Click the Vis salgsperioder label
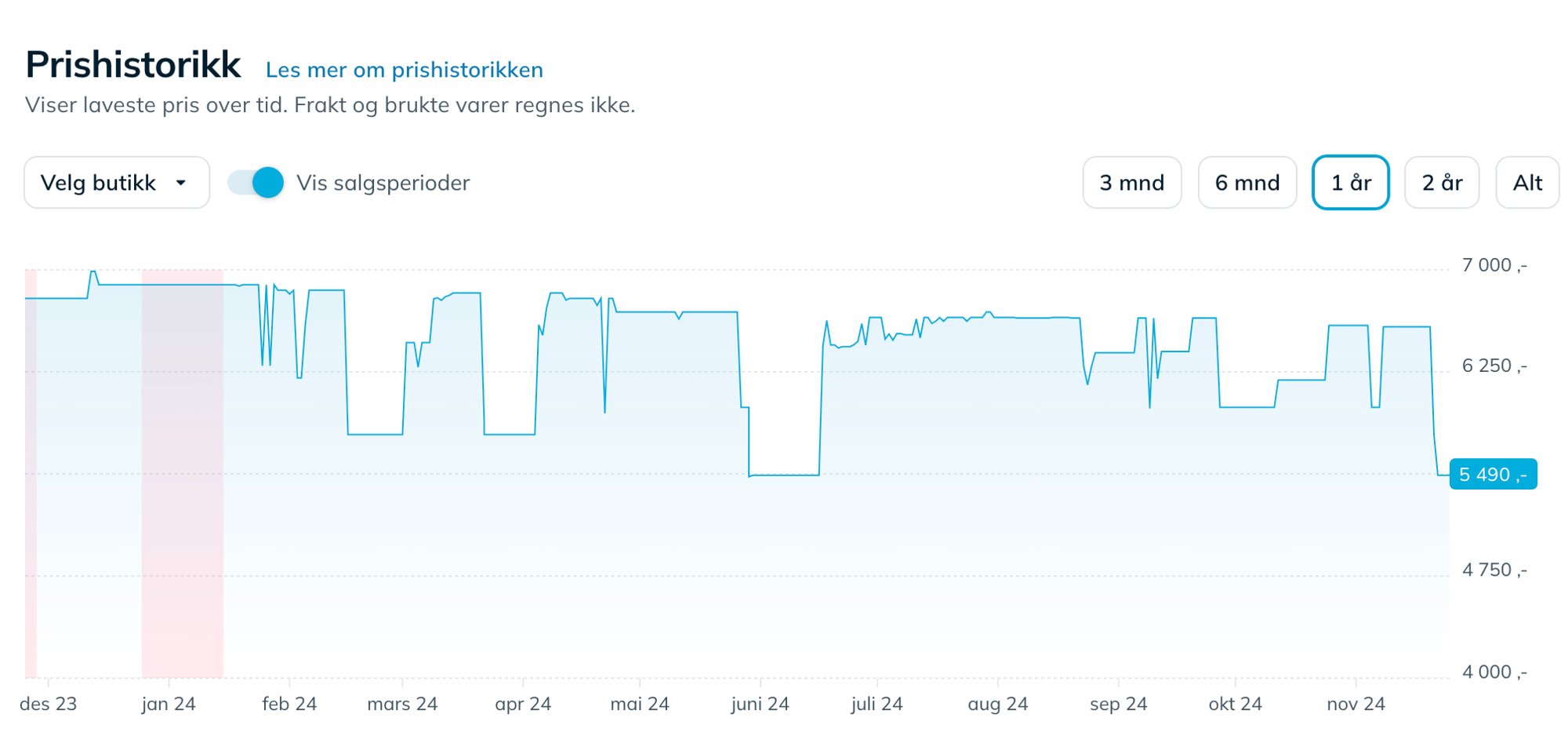 [x=383, y=183]
